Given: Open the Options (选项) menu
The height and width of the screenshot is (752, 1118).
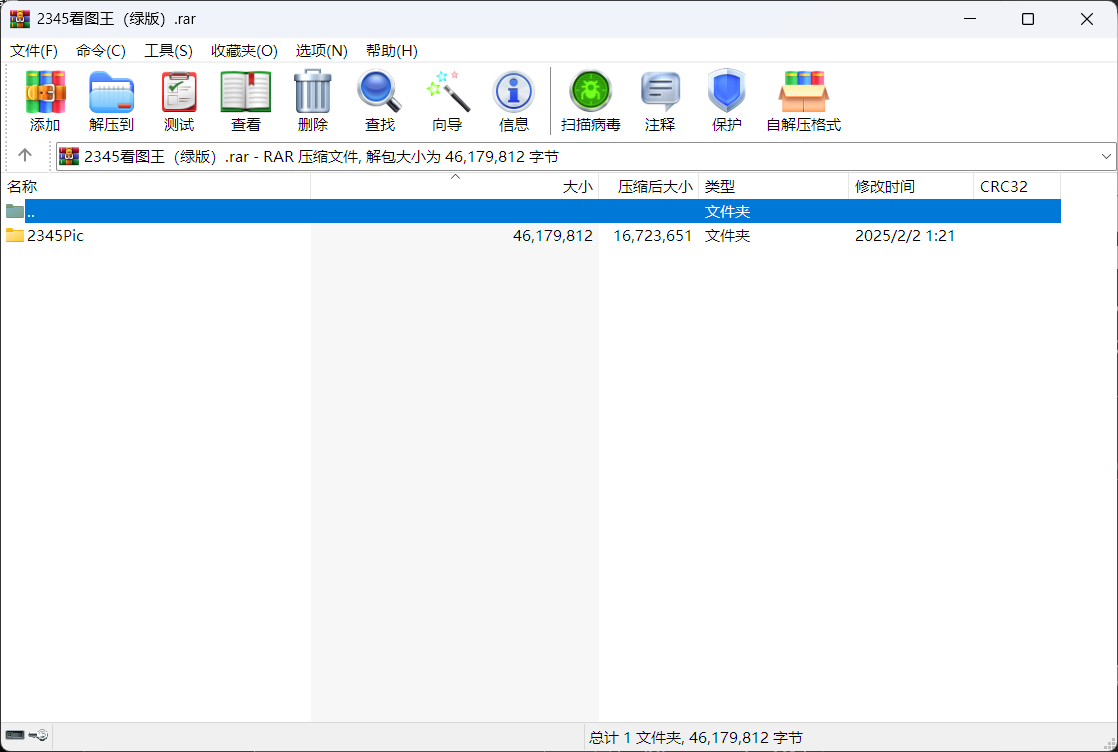Looking at the screenshot, I should pos(321,51).
